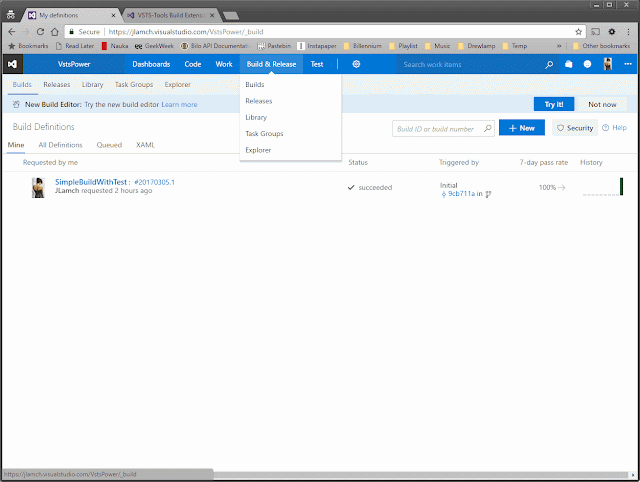
Task: Open the Playlist bookmarks folder
Action: click(403, 46)
